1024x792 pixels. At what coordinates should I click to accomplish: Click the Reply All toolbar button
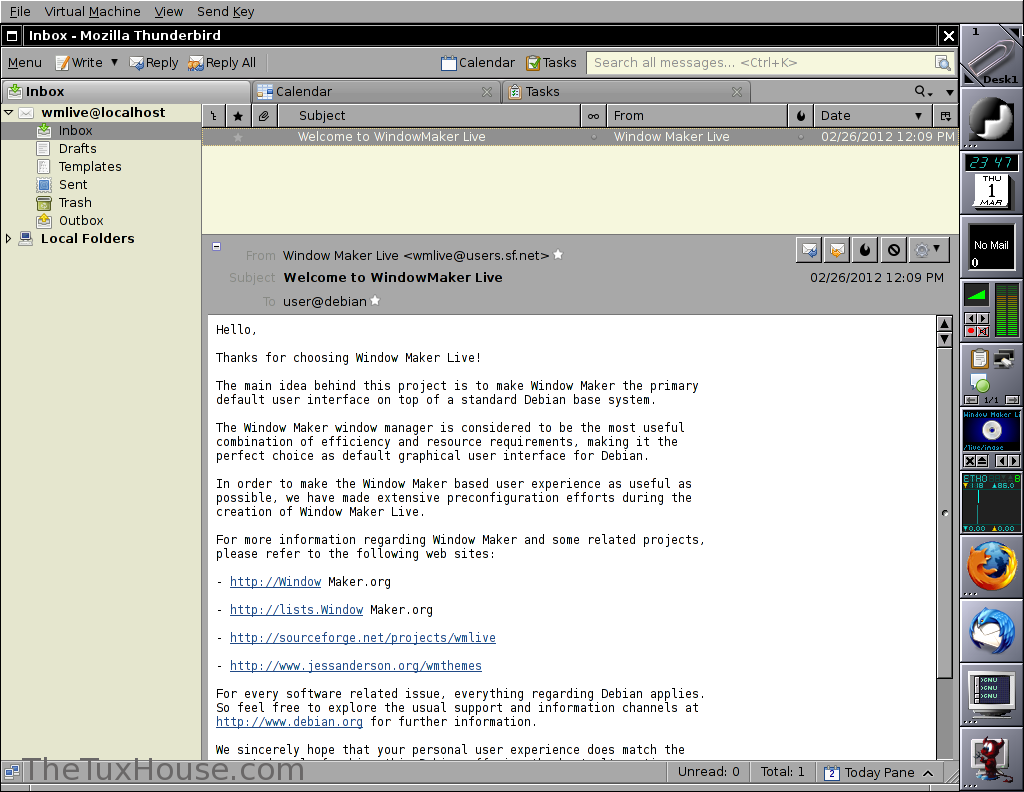(x=222, y=63)
